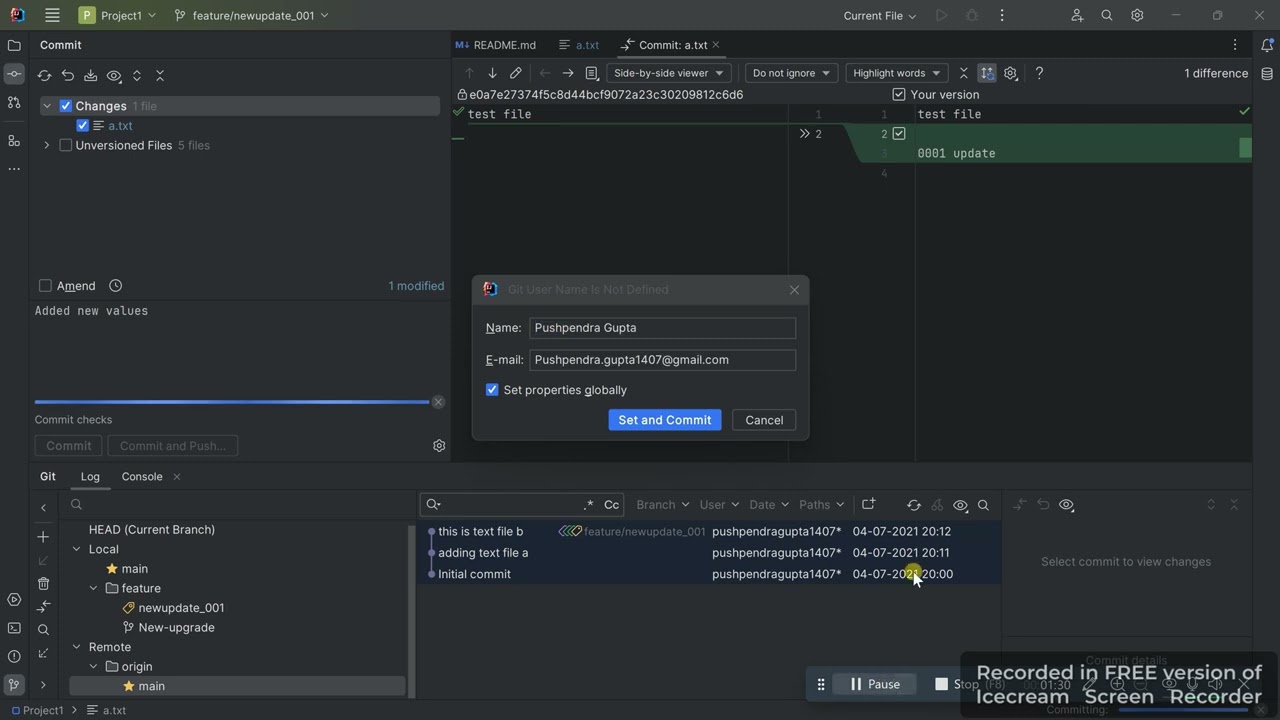Screen dimensions: 1280x720
Task: Open IDE settings gear in the title bar
Action: 1137,15
